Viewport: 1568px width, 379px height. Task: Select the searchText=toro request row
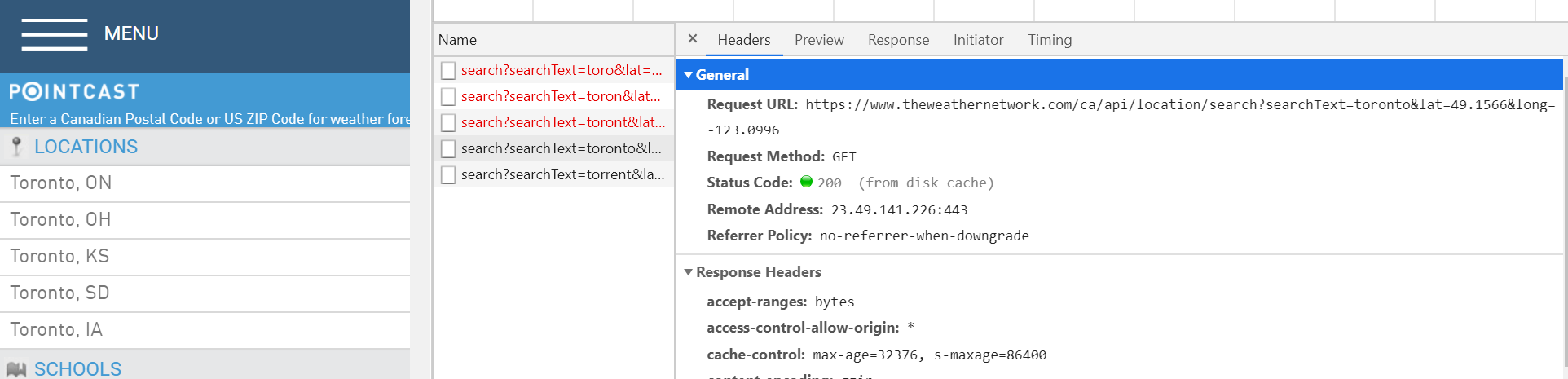coord(553,70)
